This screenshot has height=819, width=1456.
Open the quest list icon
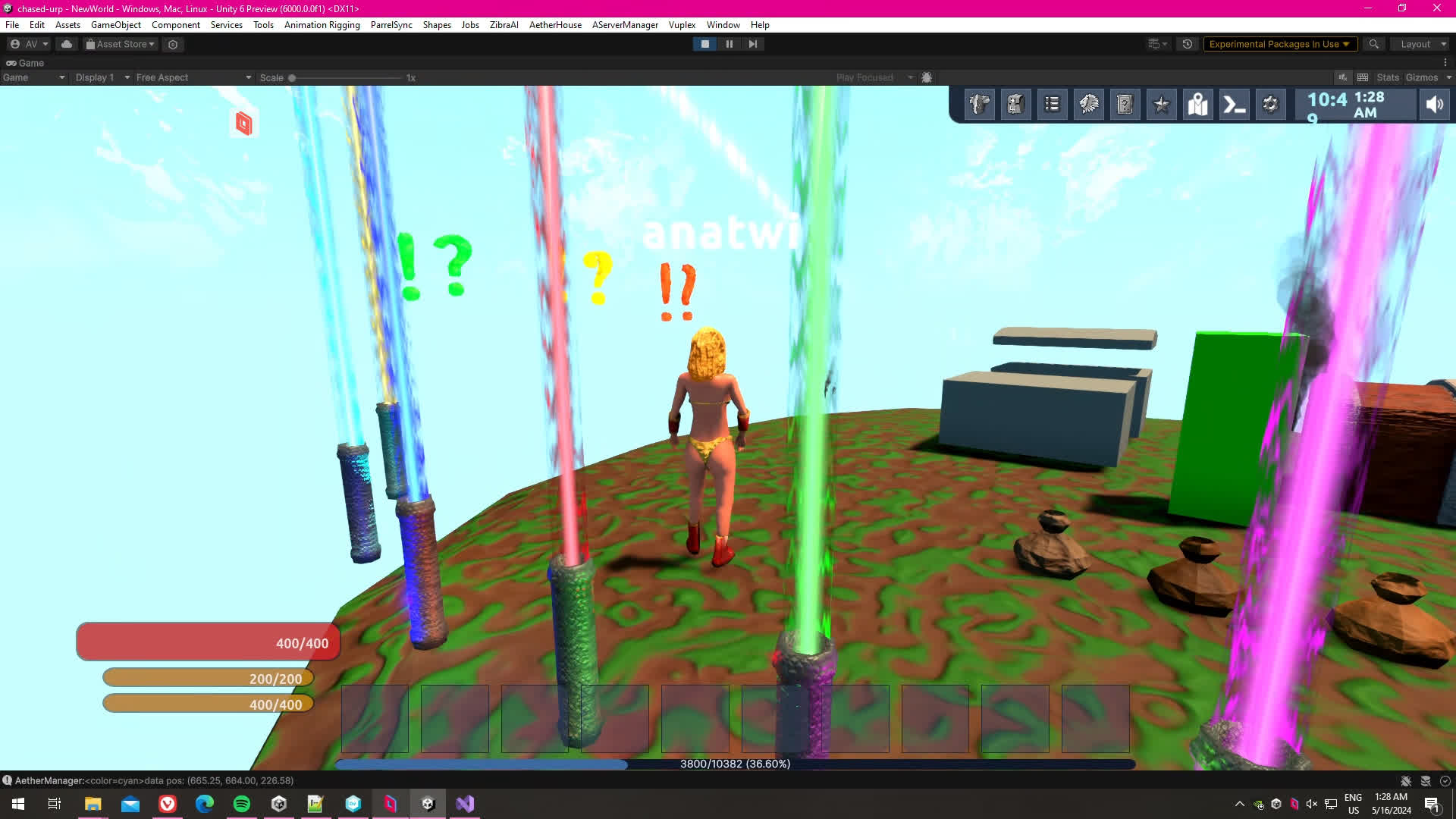click(1052, 105)
